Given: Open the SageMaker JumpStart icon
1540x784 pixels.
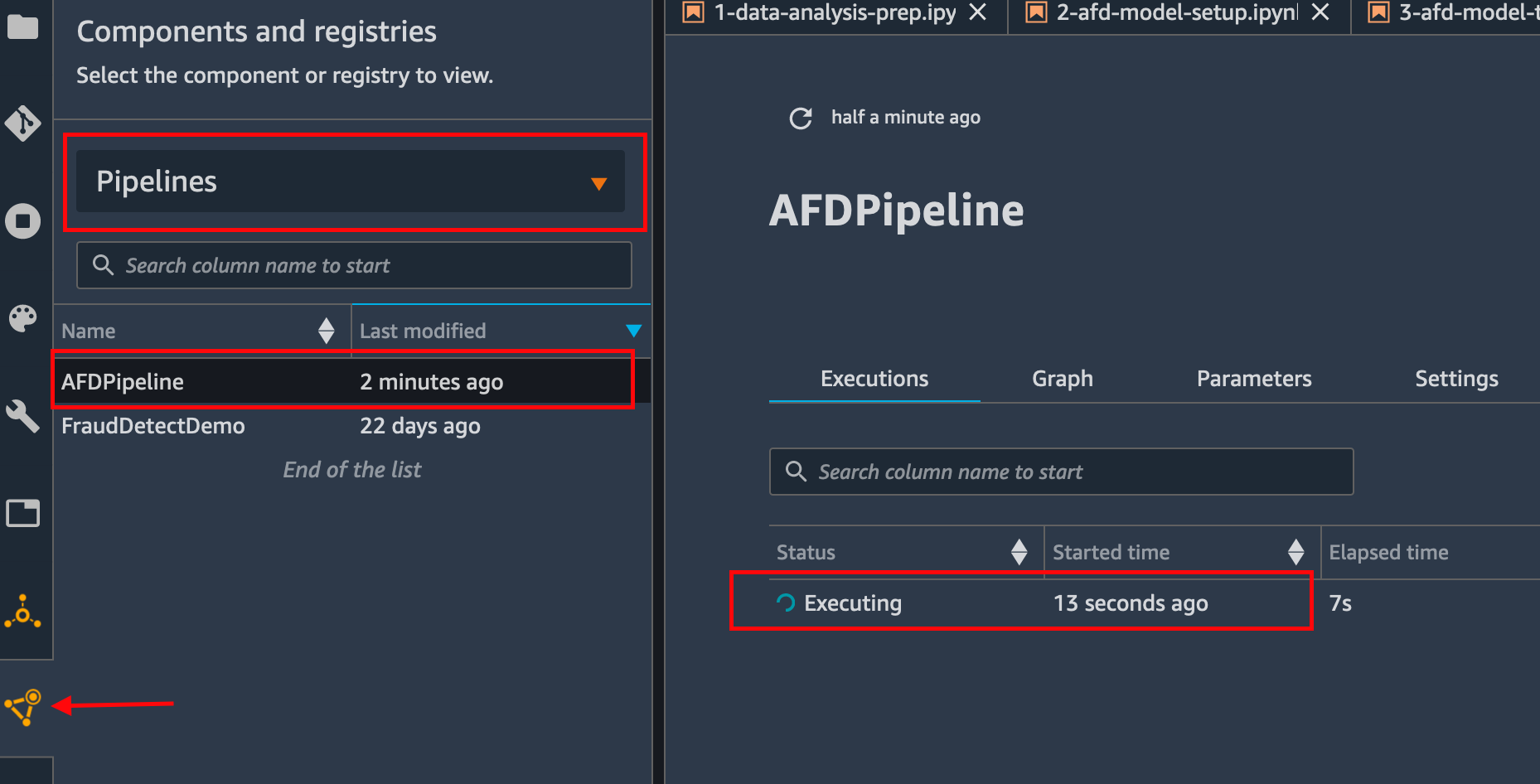Looking at the screenshot, I should coord(22,611).
